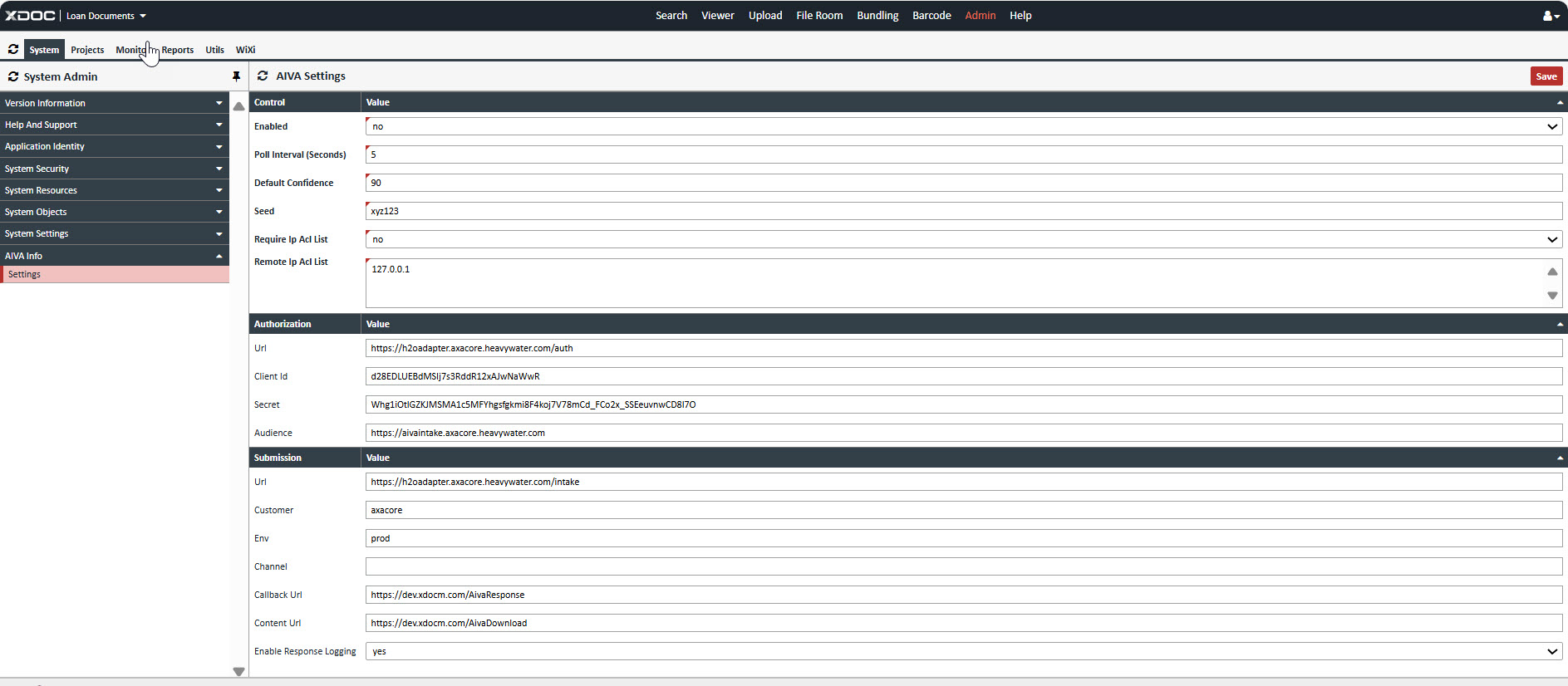Click the refresh icon beside System tab
Viewport: 1568px width, 686px height.
click(x=13, y=50)
